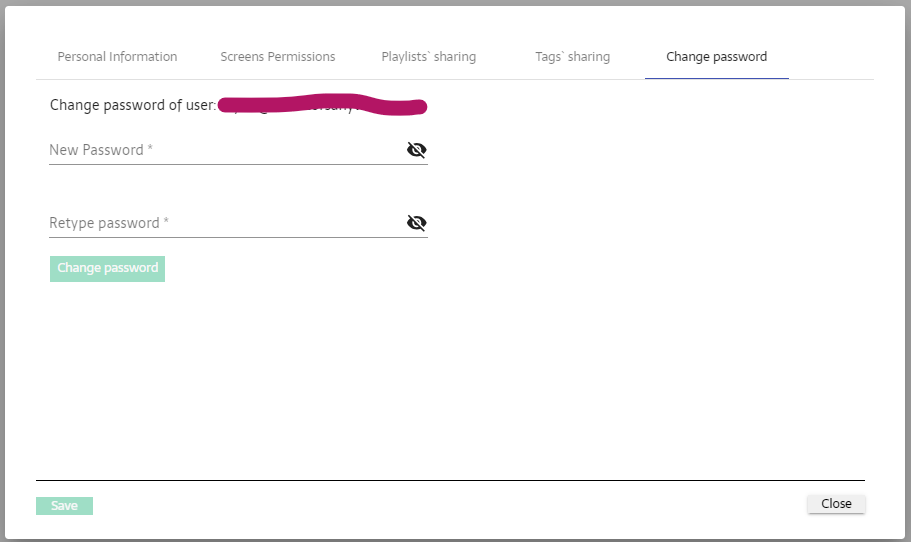Close the dialog using the Close button
The width and height of the screenshot is (911, 542).
pos(836,504)
